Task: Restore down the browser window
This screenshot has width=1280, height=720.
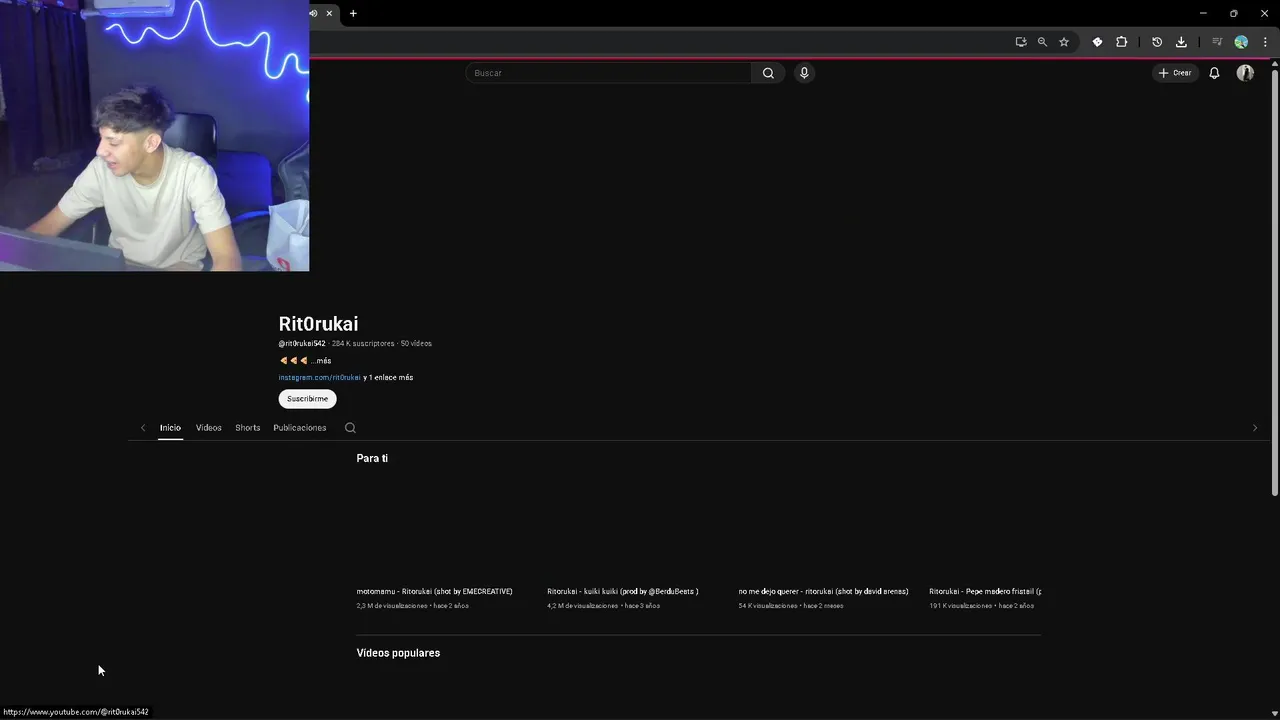Action: point(1233,13)
